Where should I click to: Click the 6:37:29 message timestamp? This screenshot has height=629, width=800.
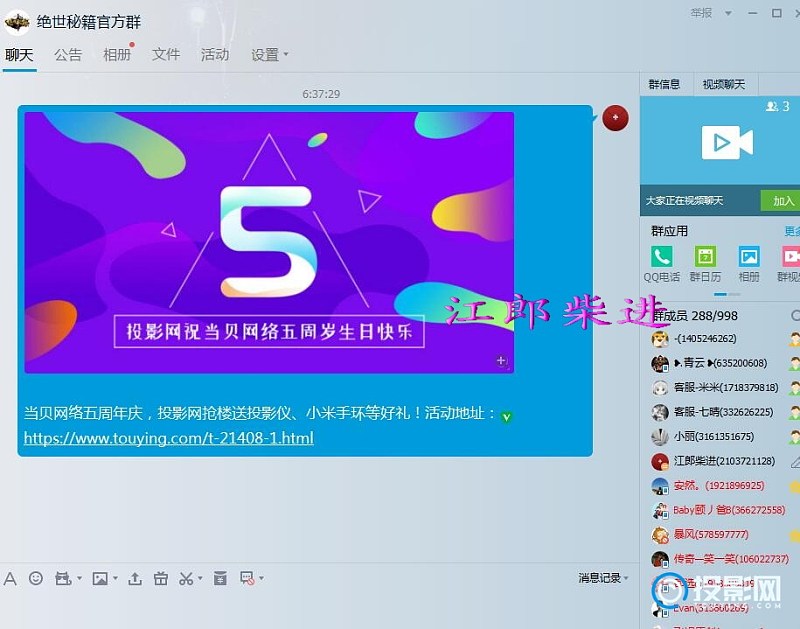tap(321, 94)
